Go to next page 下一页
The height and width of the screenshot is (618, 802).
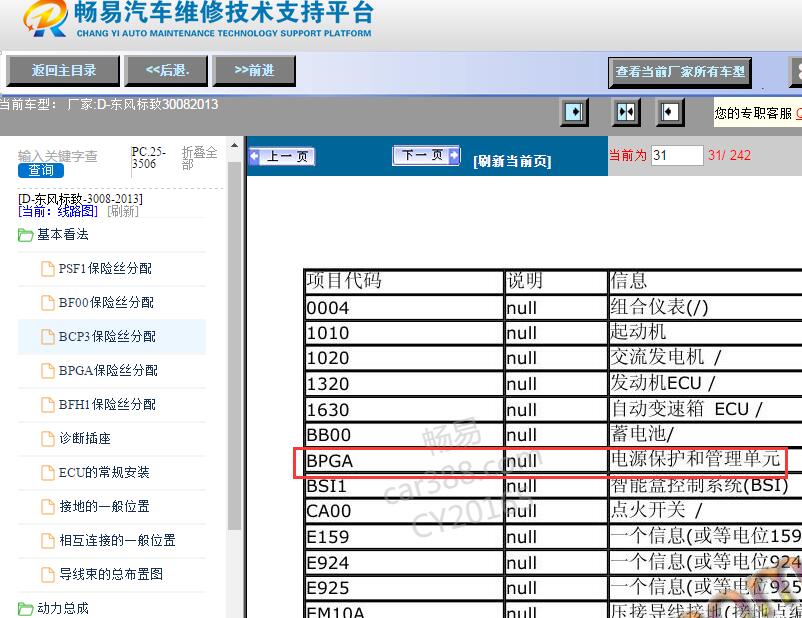pyautogui.click(x=426, y=155)
